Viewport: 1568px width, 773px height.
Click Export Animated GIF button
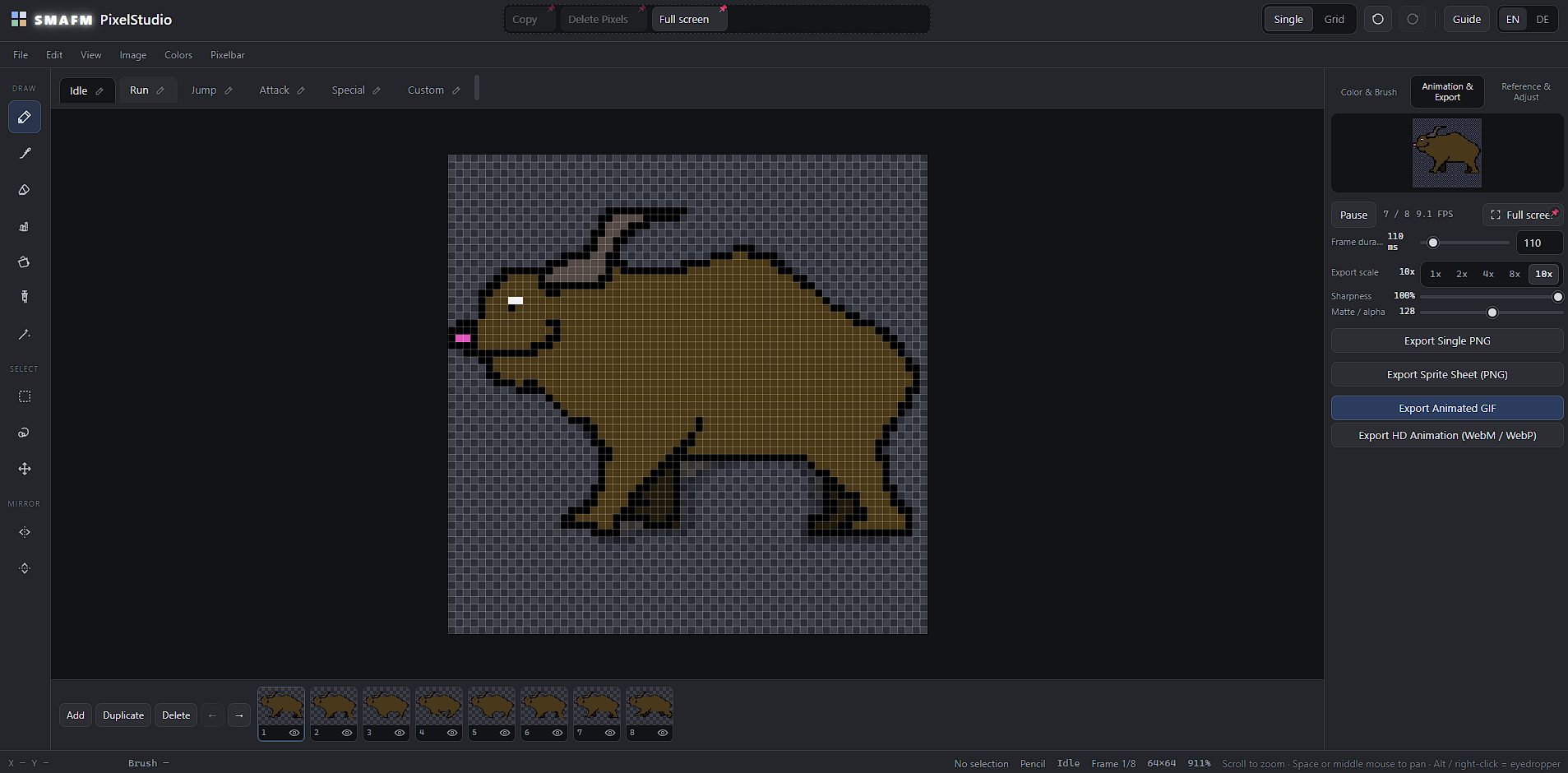[1447, 408]
